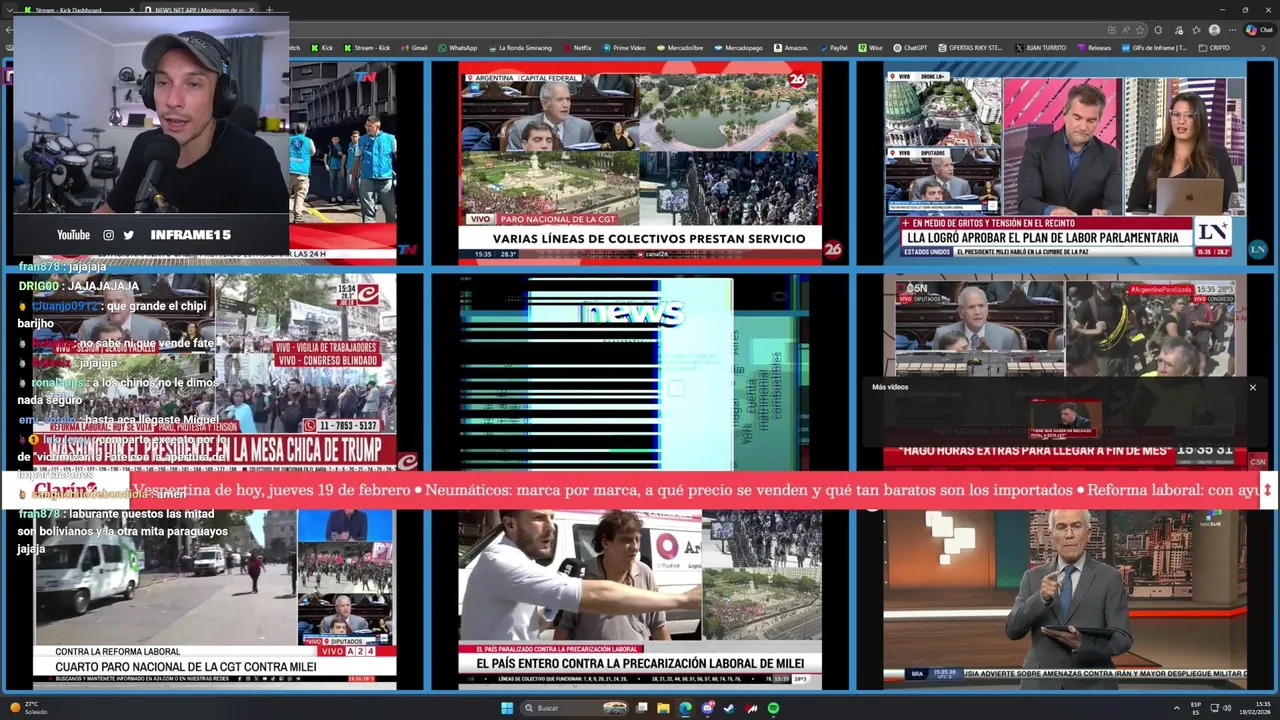Open the PayPal bookmark
The width and height of the screenshot is (1280, 720).
832,47
